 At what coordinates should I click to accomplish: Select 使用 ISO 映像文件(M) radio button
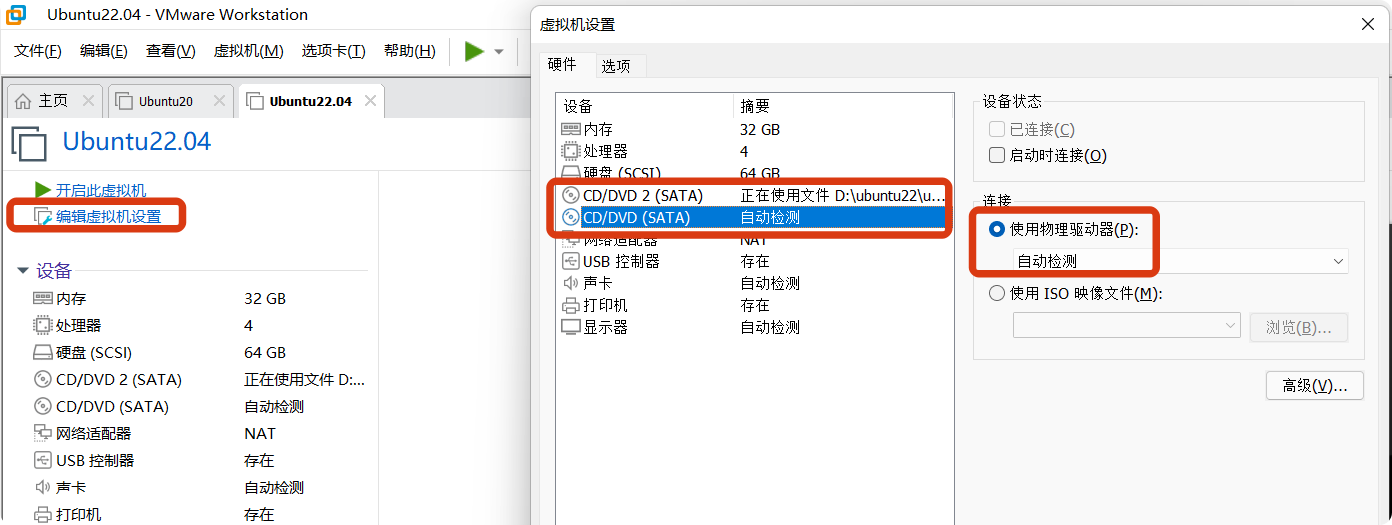pyautogui.click(x=996, y=293)
